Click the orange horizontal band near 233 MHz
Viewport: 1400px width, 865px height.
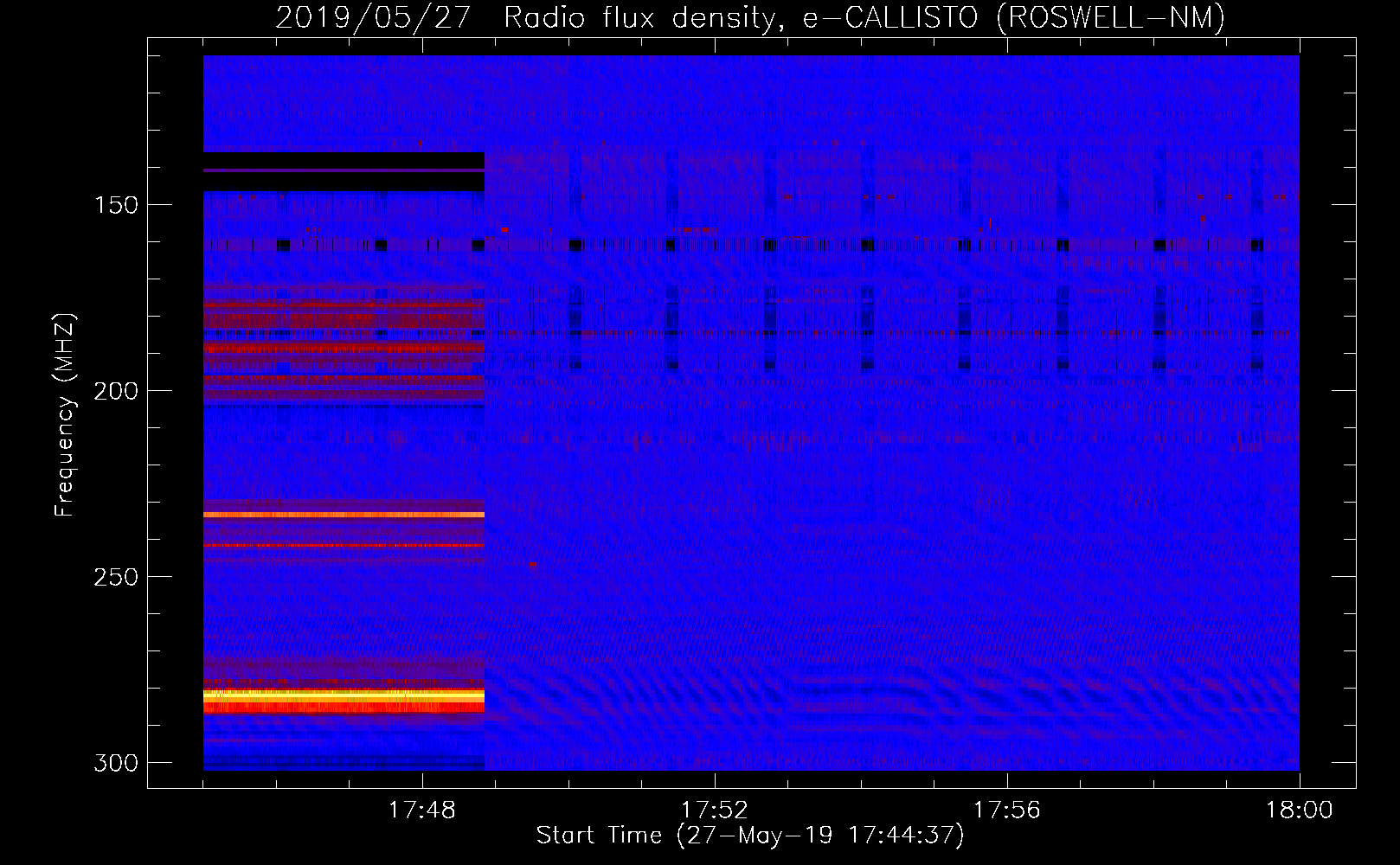coord(344,515)
